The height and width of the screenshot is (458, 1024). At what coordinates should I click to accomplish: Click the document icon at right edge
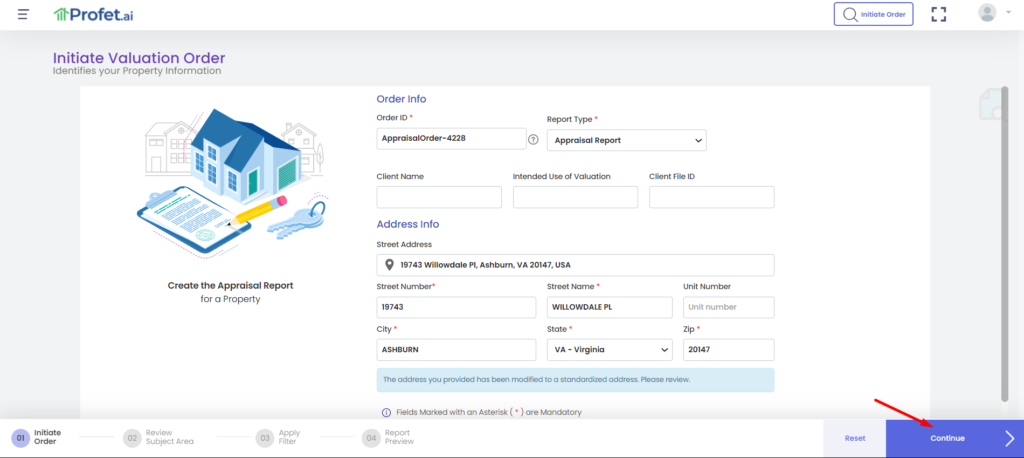click(989, 105)
